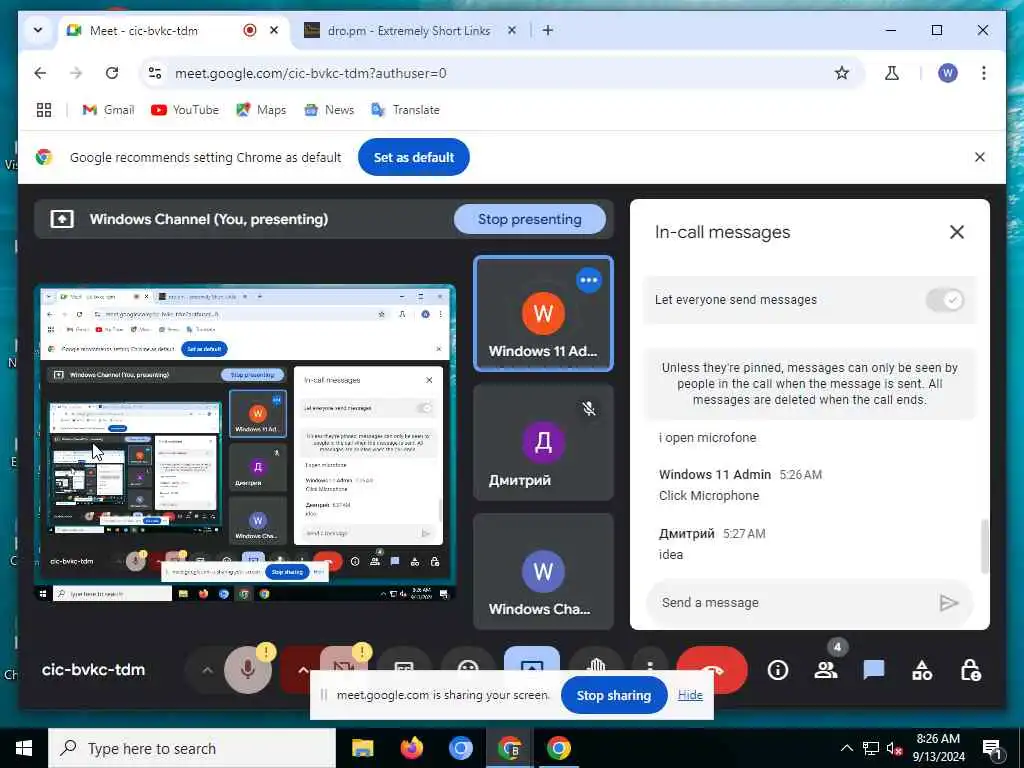Viewport: 1024px width, 768px height.
Task: Open the tab search dropdown arrow
Action: [x=38, y=30]
